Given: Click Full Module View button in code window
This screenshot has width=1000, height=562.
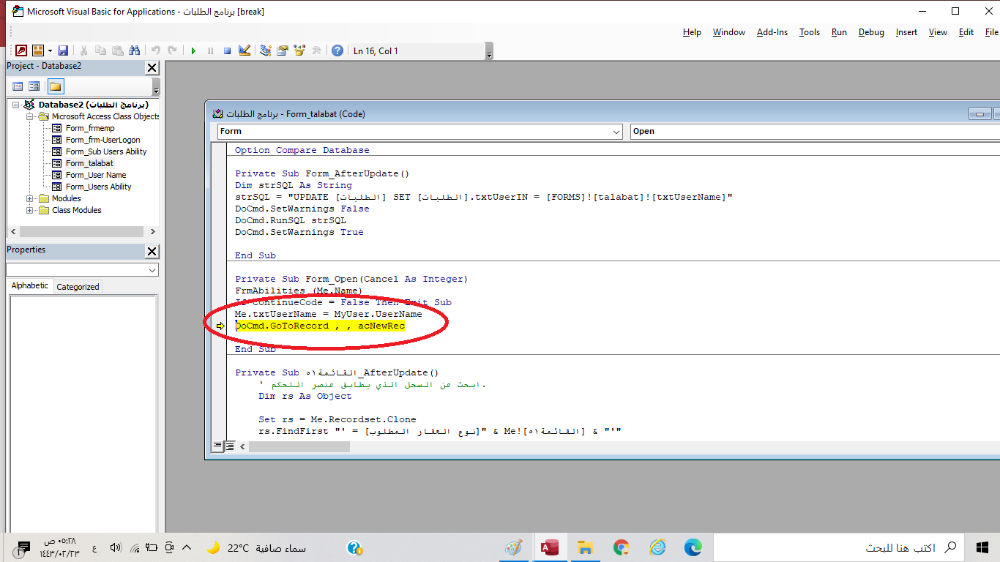Looking at the screenshot, I should (x=230, y=446).
